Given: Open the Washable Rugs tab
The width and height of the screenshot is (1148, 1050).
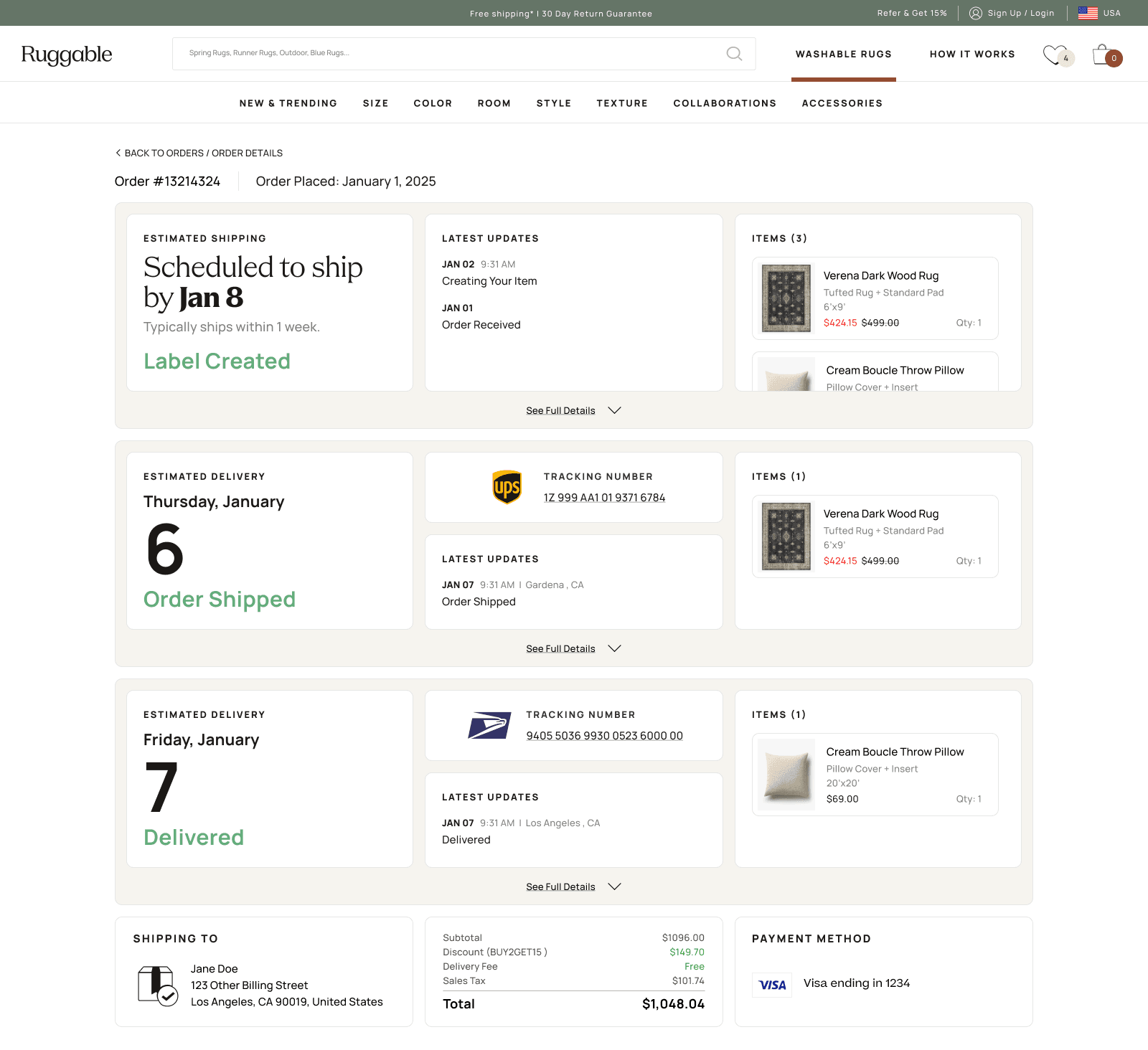Looking at the screenshot, I should point(844,54).
